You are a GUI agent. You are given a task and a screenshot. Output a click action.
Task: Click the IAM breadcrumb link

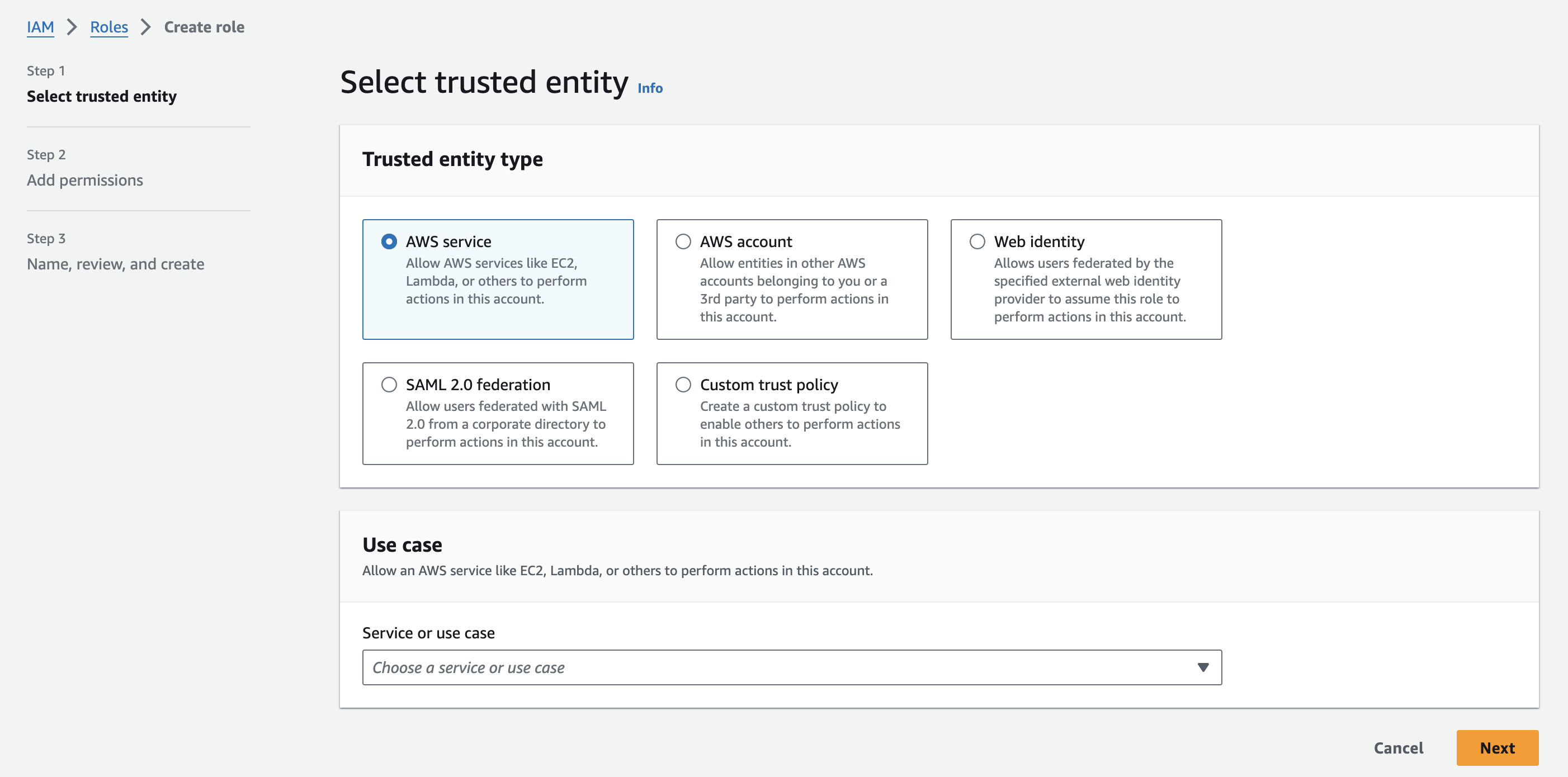(x=40, y=27)
